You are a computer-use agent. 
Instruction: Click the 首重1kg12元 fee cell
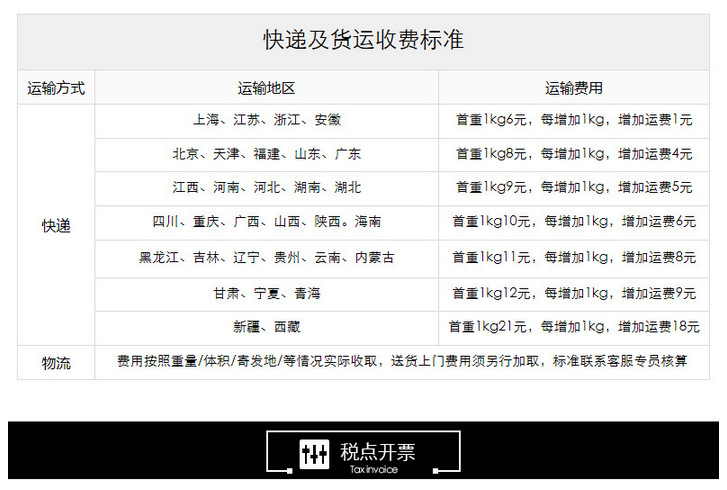point(574,293)
